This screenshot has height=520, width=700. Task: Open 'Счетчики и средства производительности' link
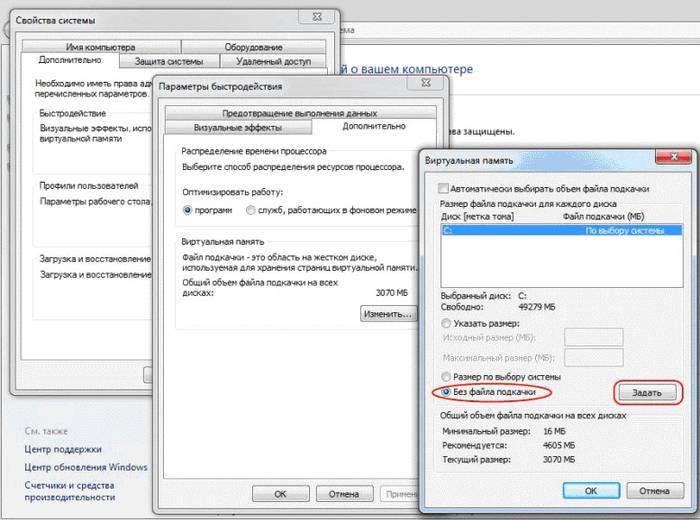(70, 490)
